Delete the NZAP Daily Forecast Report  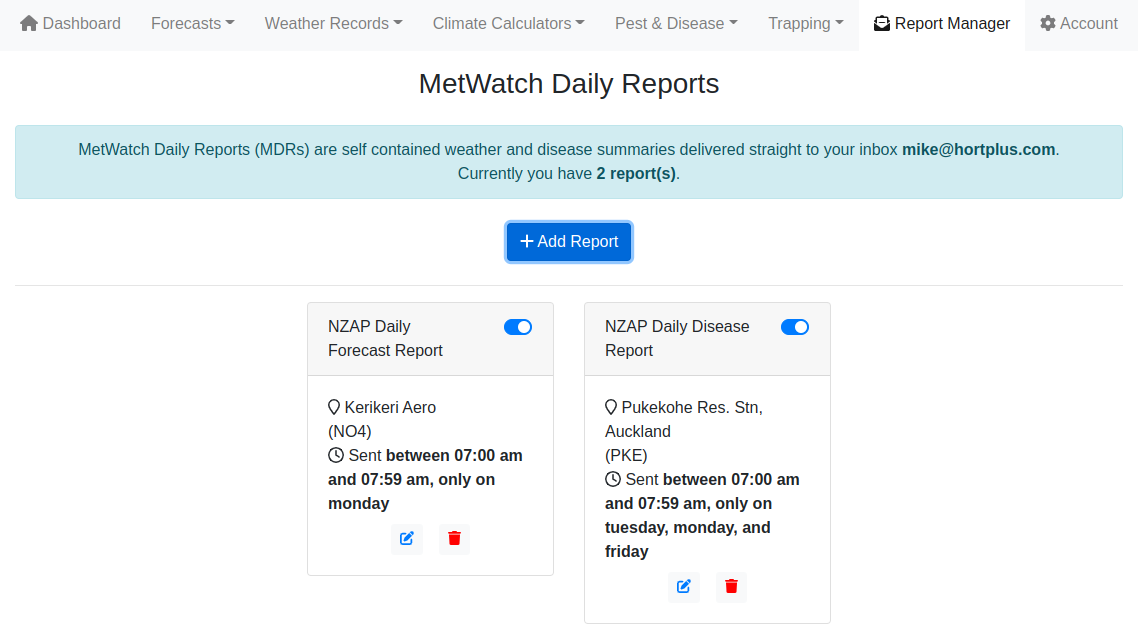point(454,539)
